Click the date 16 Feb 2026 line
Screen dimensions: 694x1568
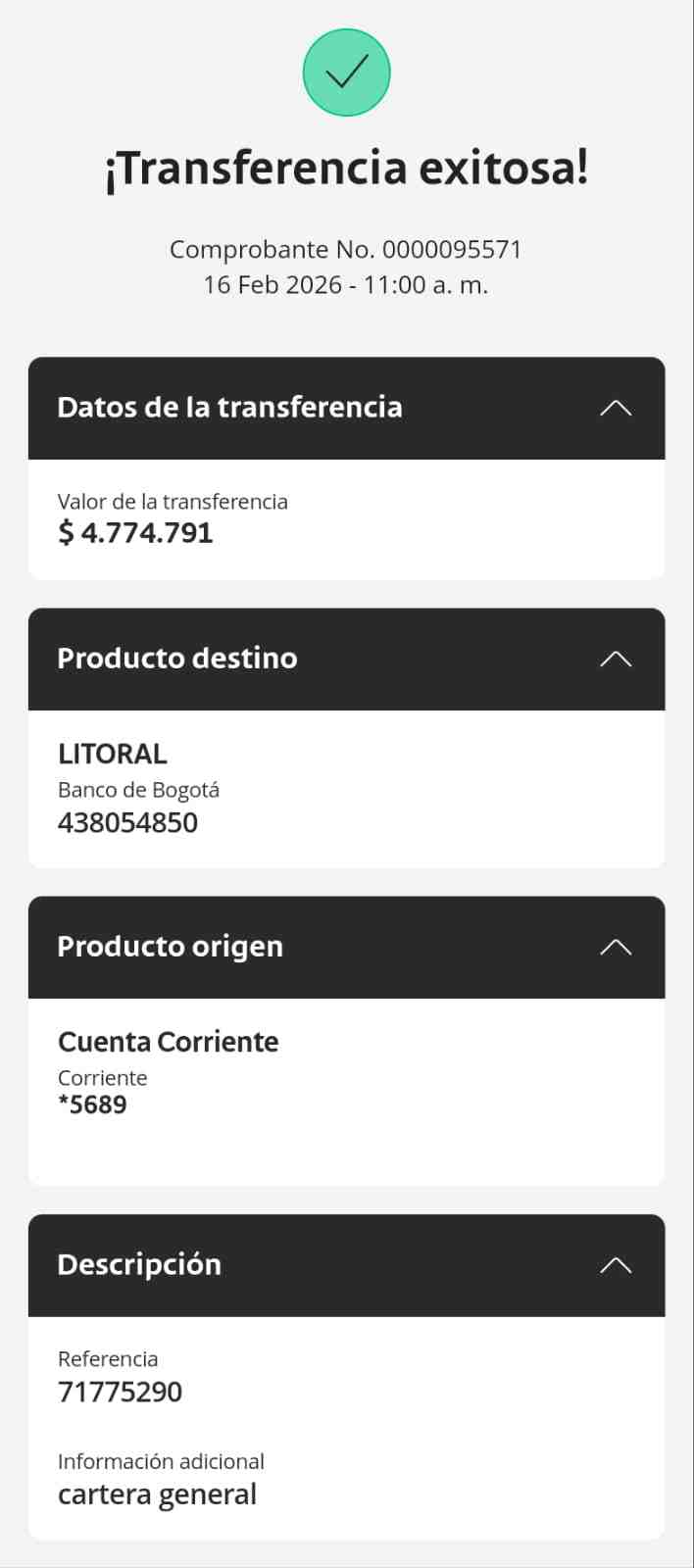coord(346,285)
